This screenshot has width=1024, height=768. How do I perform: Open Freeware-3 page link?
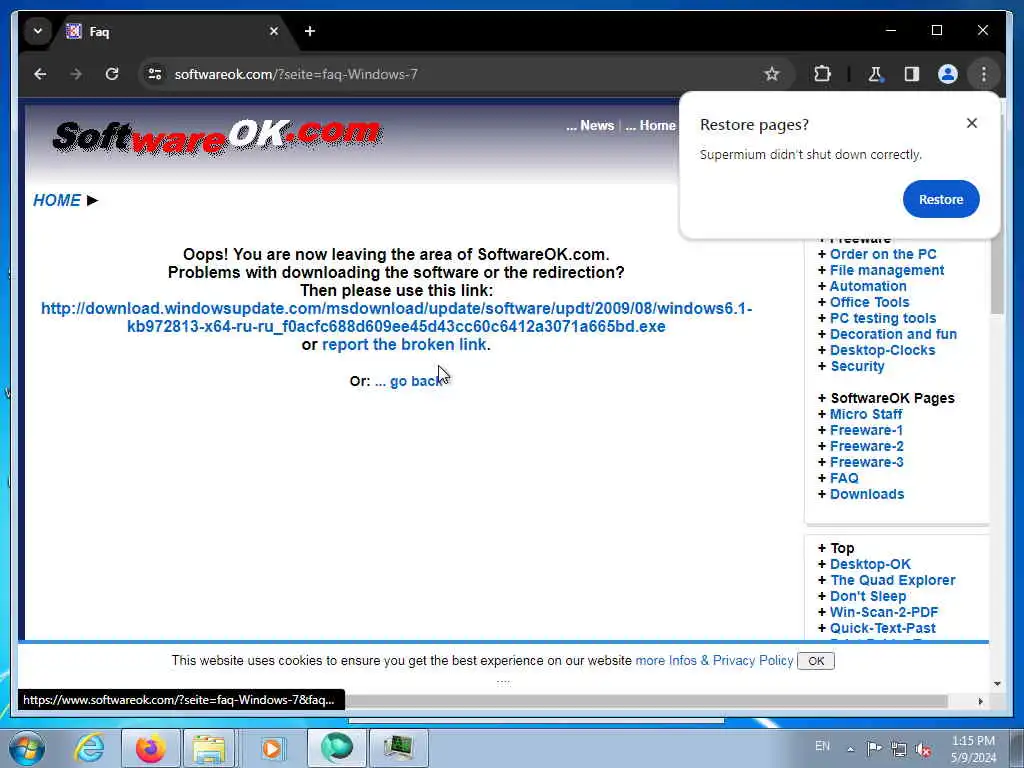[x=867, y=462]
